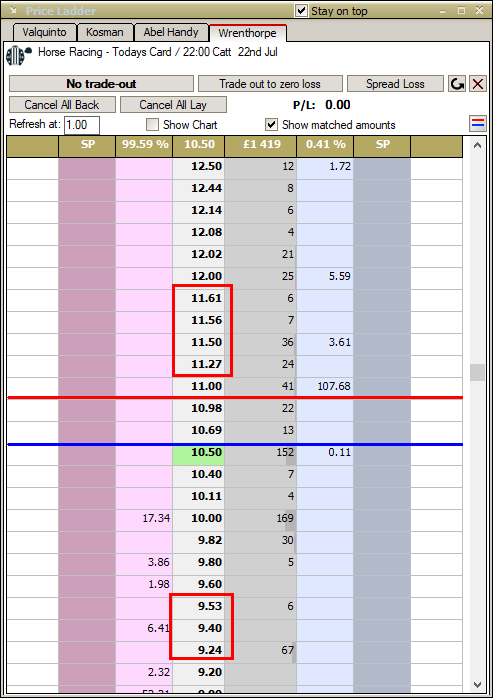
Task: Click the £1 419 column header
Action: point(261,145)
